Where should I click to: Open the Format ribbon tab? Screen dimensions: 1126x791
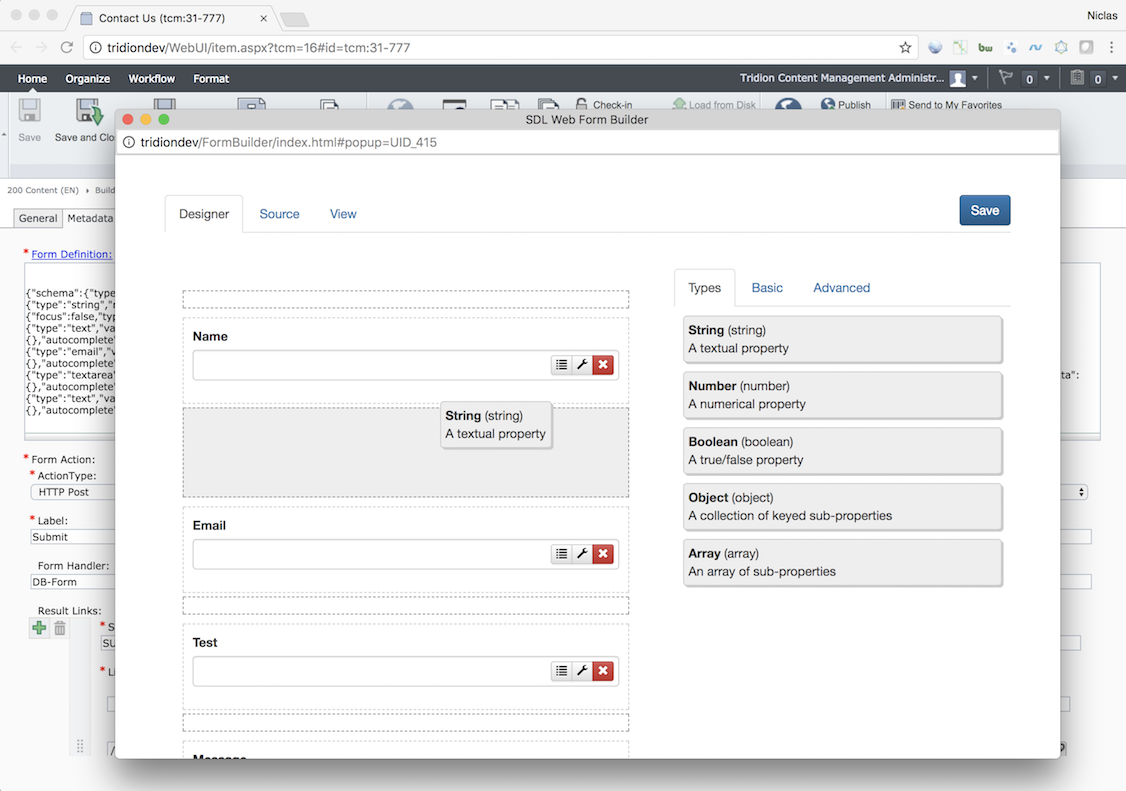click(x=211, y=78)
